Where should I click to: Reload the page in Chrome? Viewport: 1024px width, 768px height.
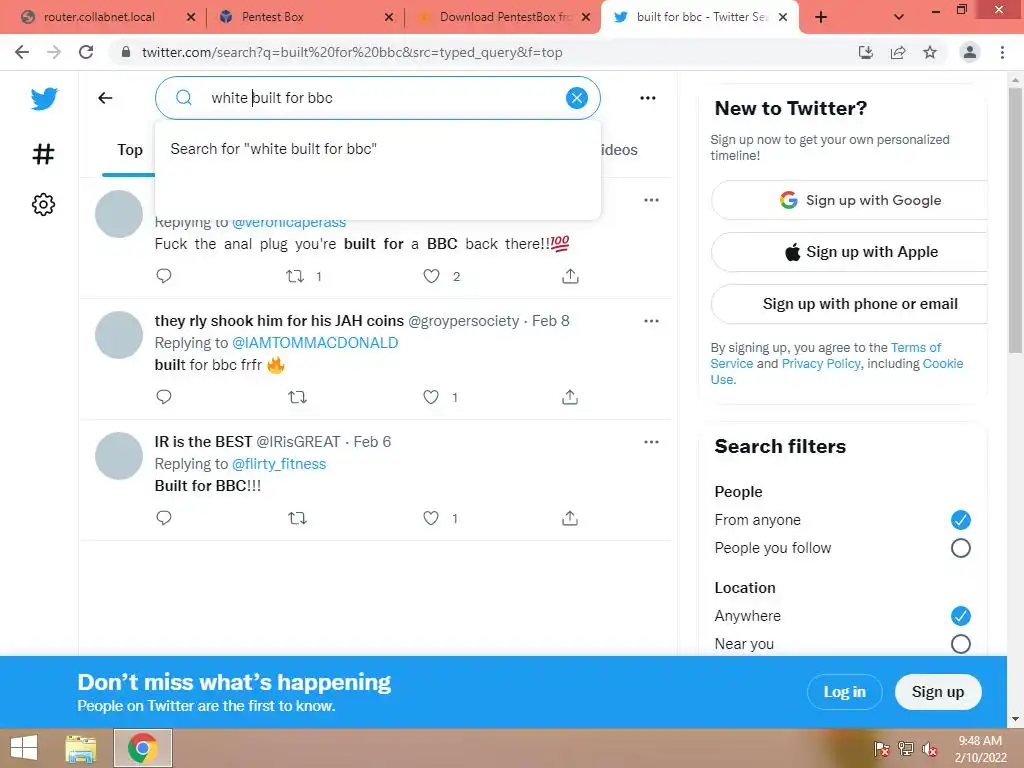coord(86,52)
